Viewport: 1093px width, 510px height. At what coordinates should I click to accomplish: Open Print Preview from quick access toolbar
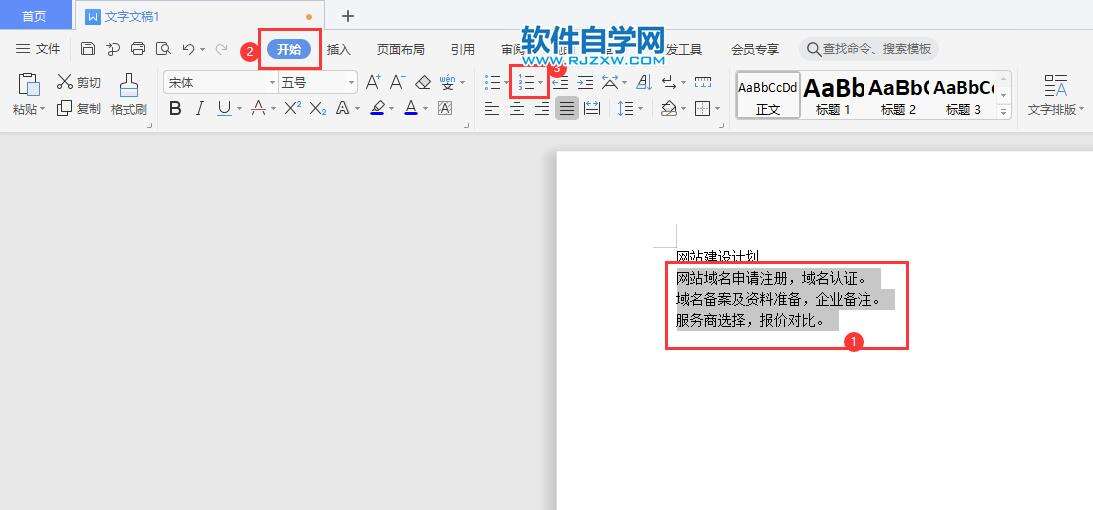click(163, 49)
